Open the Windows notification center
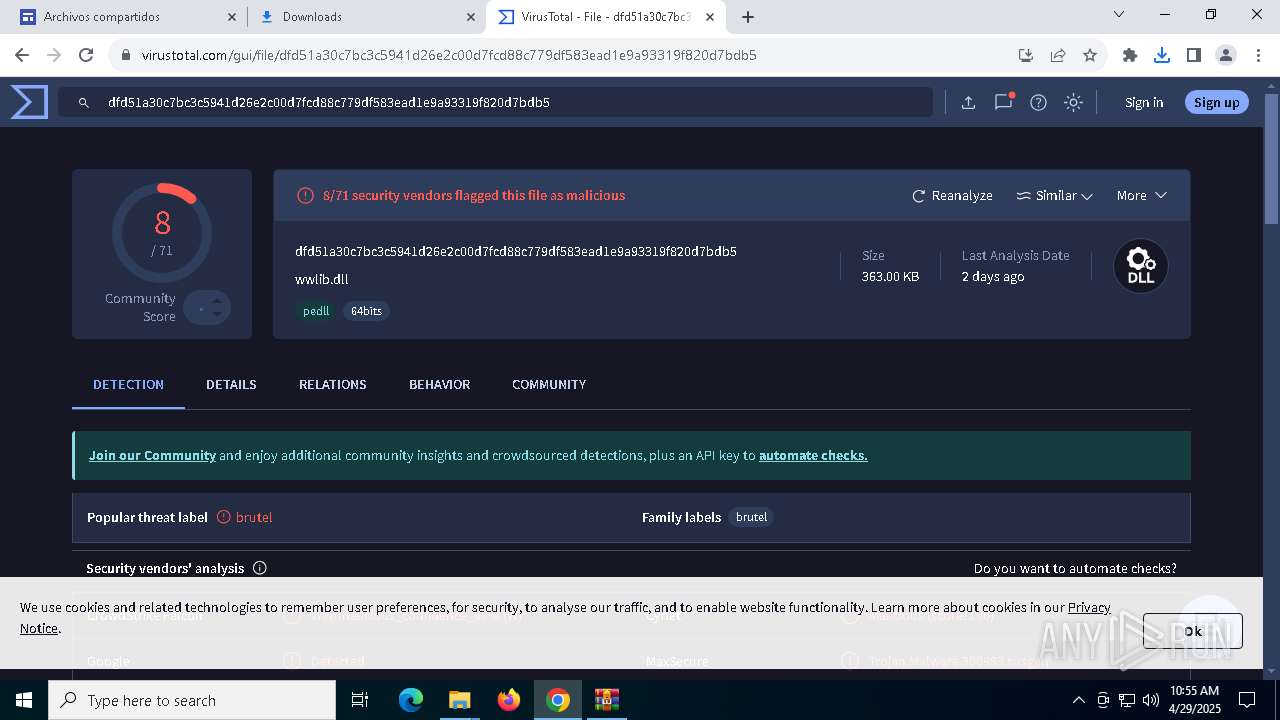This screenshot has width=1280, height=720. tap(1247, 700)
